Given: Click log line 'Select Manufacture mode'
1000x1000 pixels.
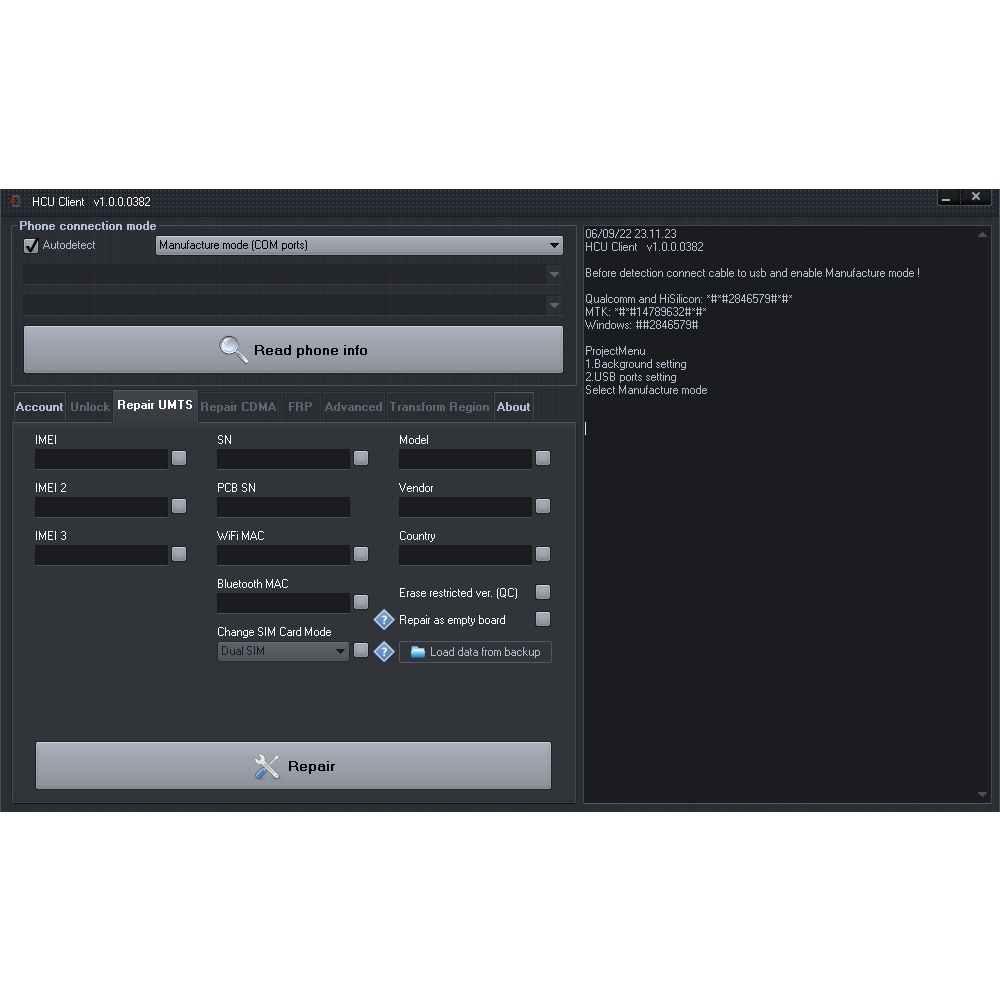Looking at the screenshot, I should click(646, 390).
